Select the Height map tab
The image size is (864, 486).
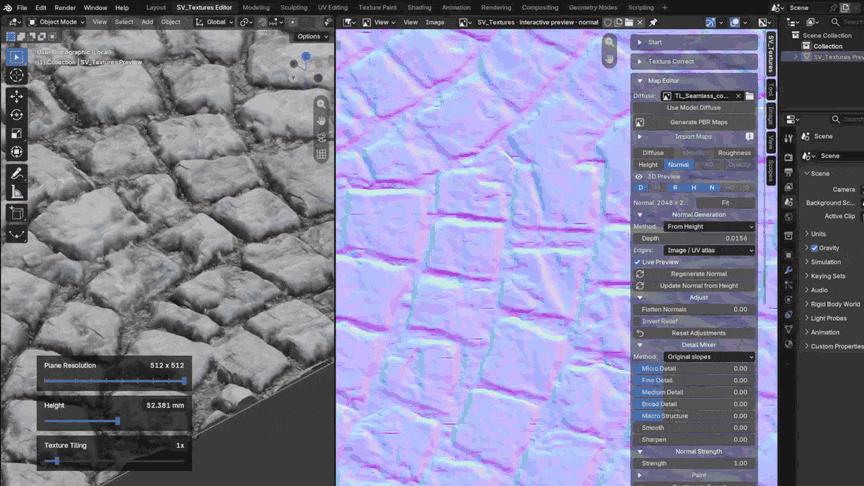(648, 165)
